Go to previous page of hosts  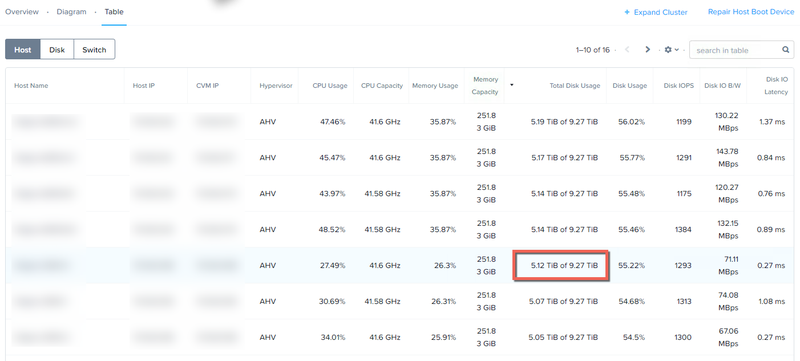point(627,49)
